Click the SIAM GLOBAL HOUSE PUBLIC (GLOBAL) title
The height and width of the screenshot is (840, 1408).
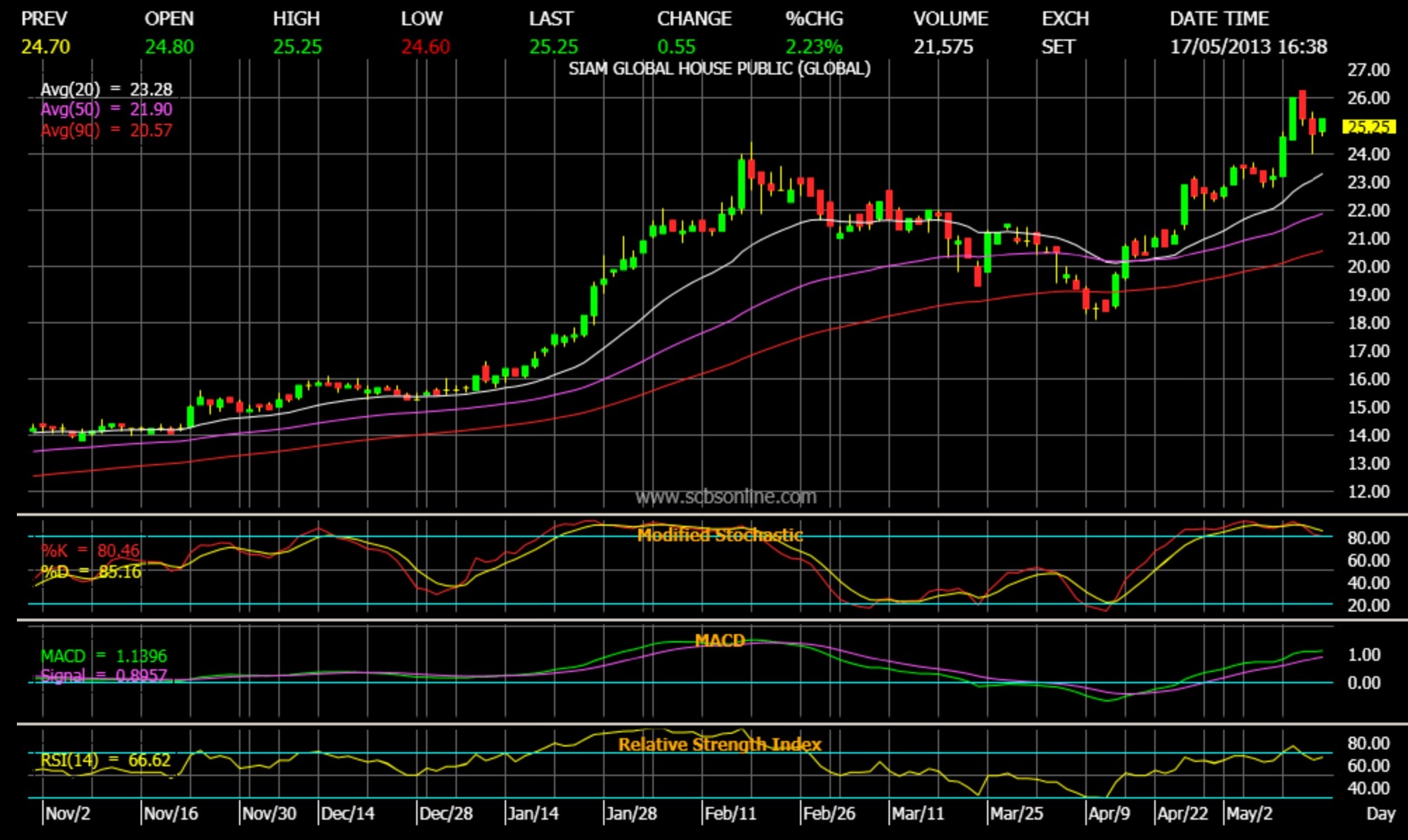point(719,69)
